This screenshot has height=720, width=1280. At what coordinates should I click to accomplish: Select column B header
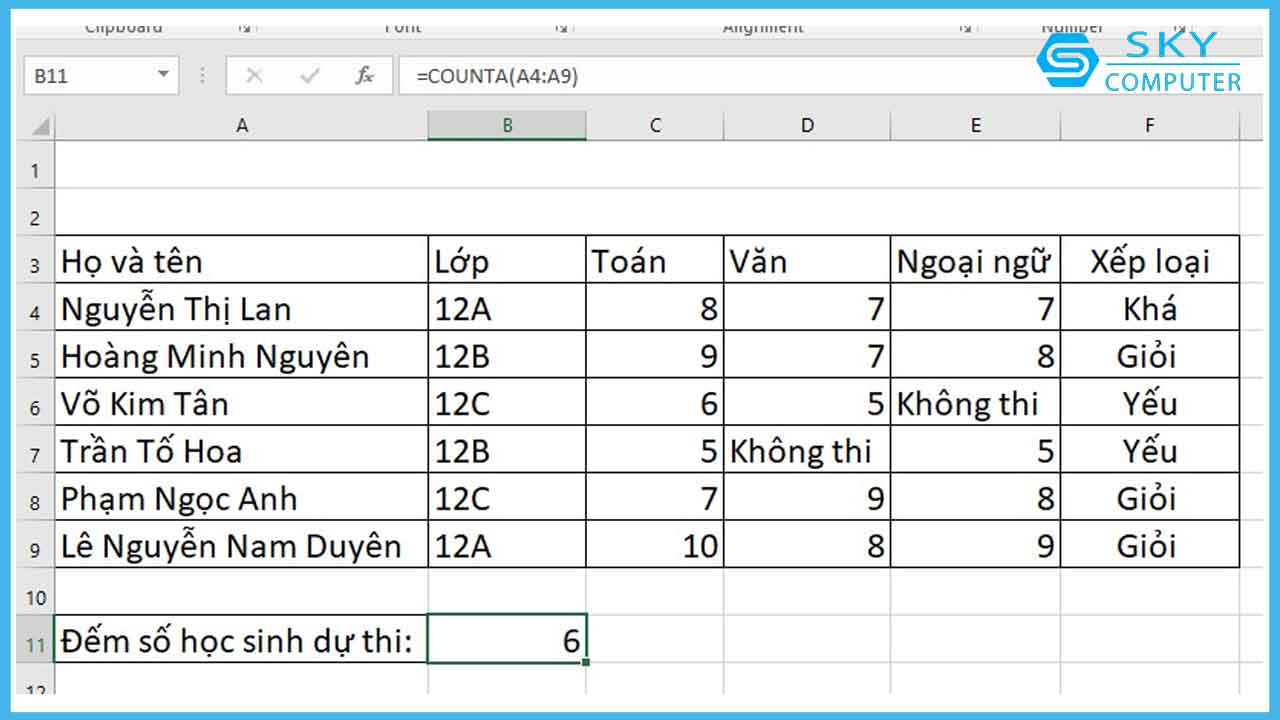point(507,126)
